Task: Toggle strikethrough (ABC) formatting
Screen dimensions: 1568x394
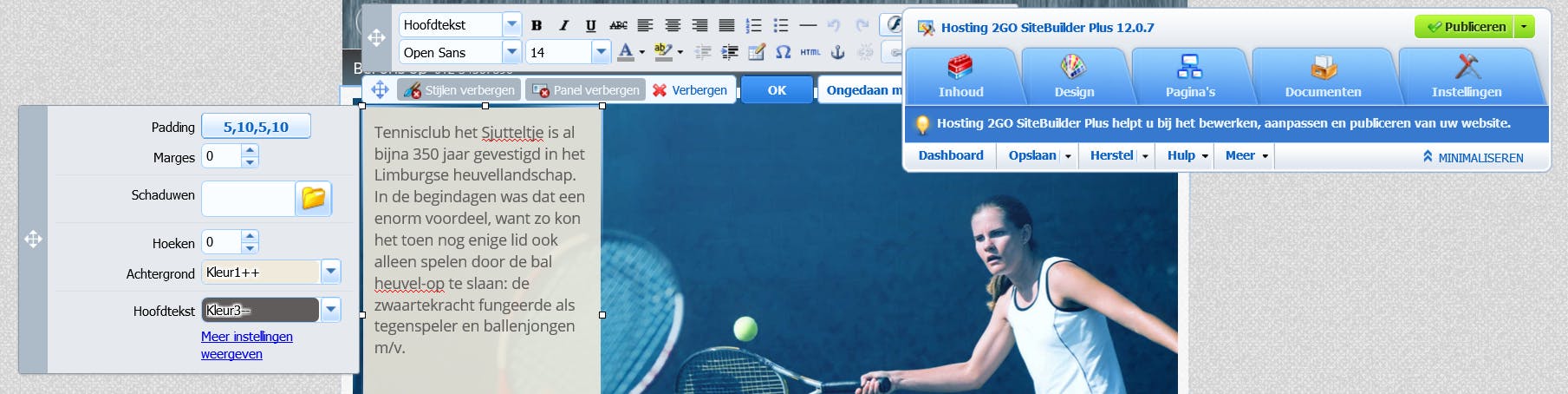Action: click(618, 25)
